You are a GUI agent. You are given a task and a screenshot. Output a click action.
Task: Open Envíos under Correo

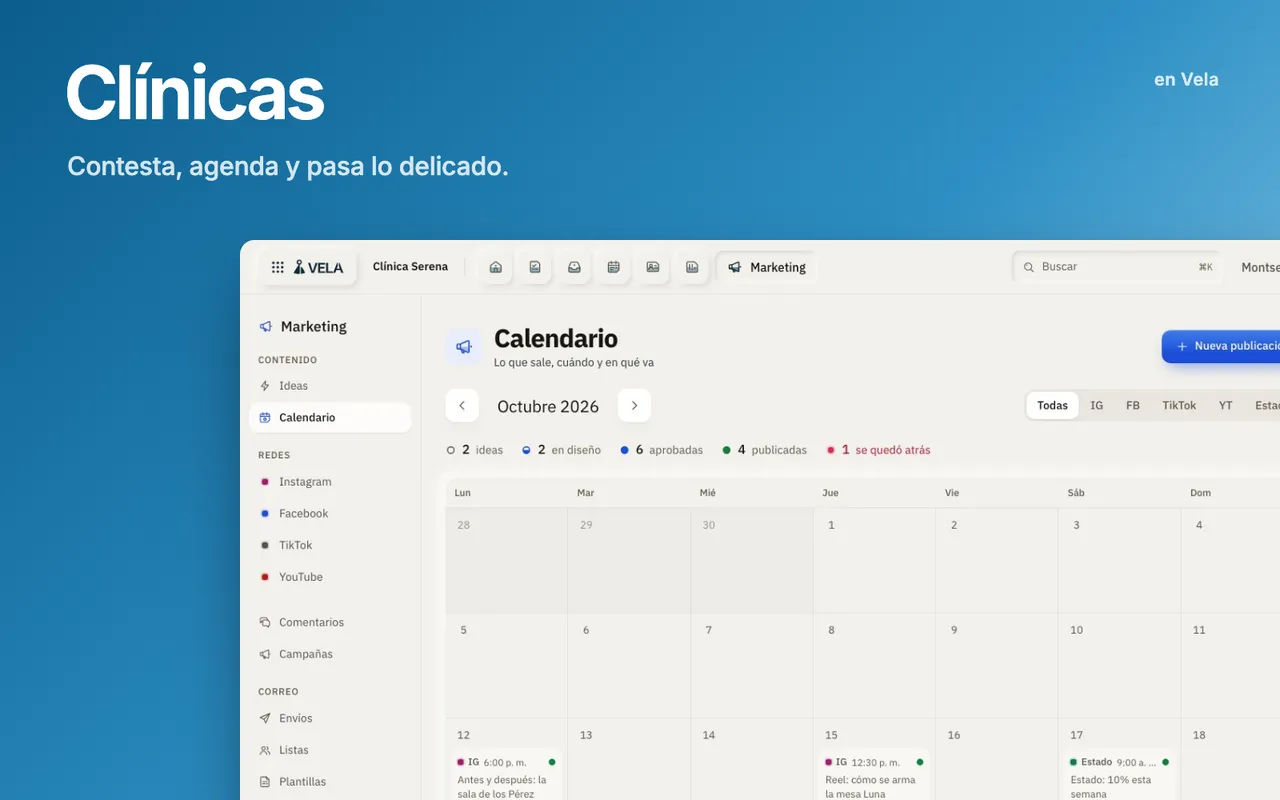pos(330,718)
